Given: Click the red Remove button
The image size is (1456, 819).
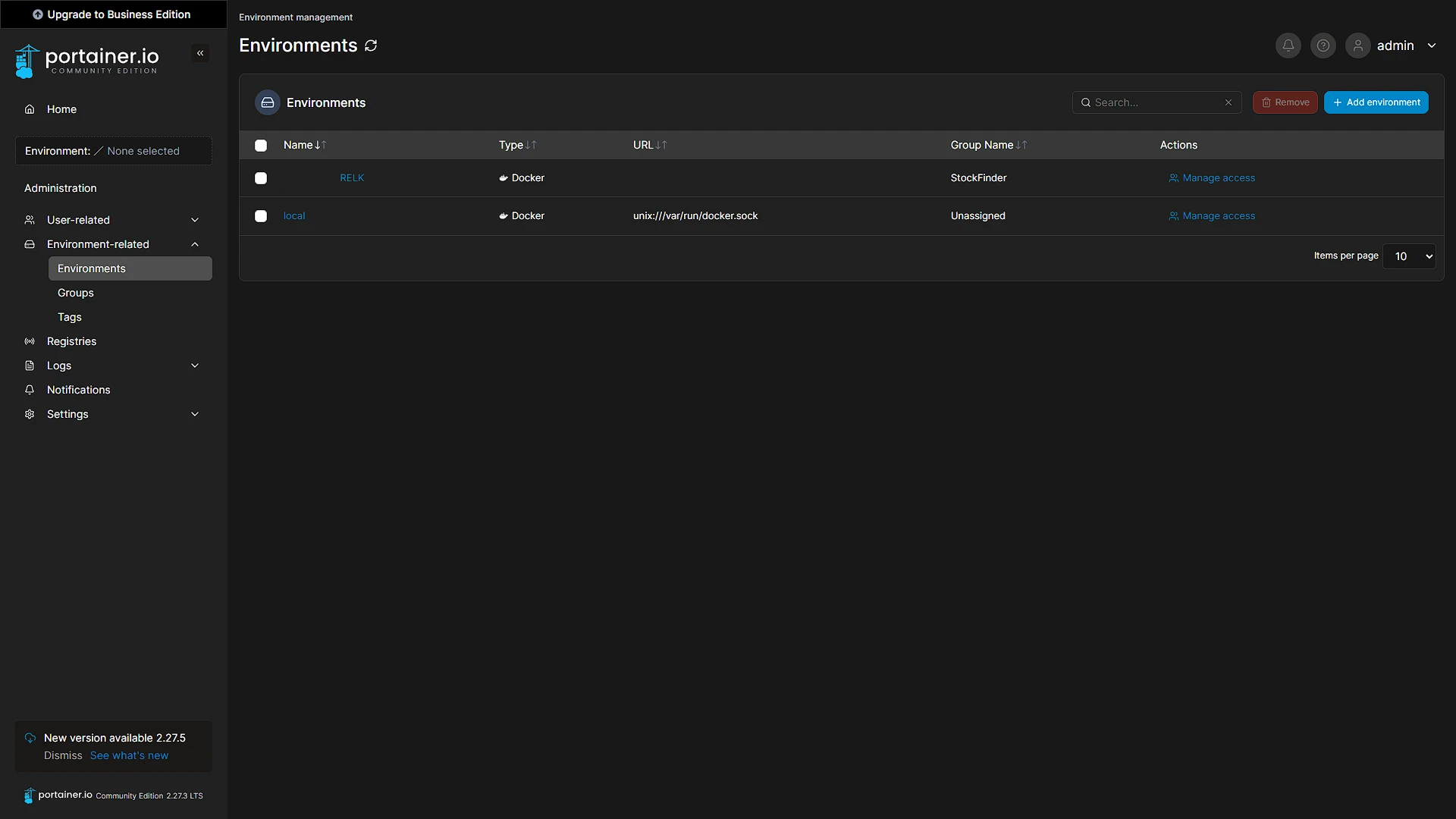Looking at the screenshot, I should (1285, 102).
